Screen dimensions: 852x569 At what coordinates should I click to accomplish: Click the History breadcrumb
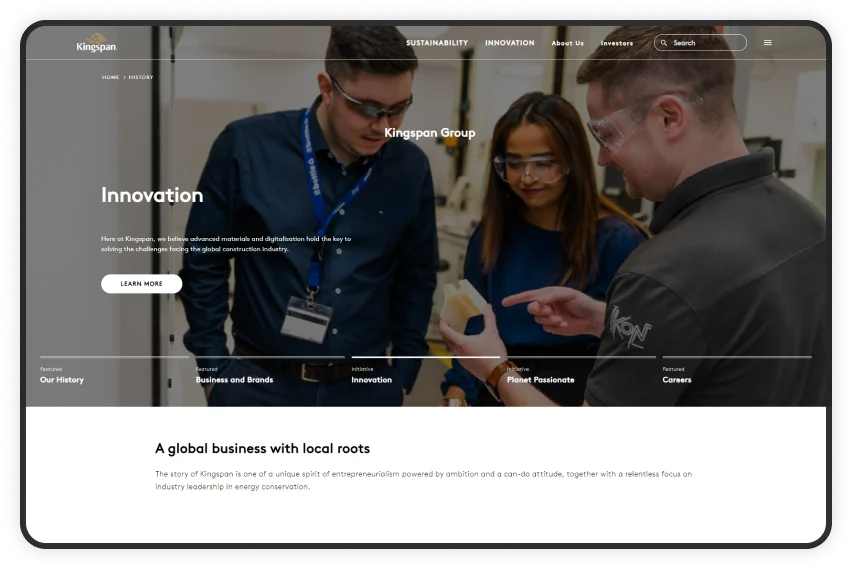pyautogui.click(x=141, y=77)
